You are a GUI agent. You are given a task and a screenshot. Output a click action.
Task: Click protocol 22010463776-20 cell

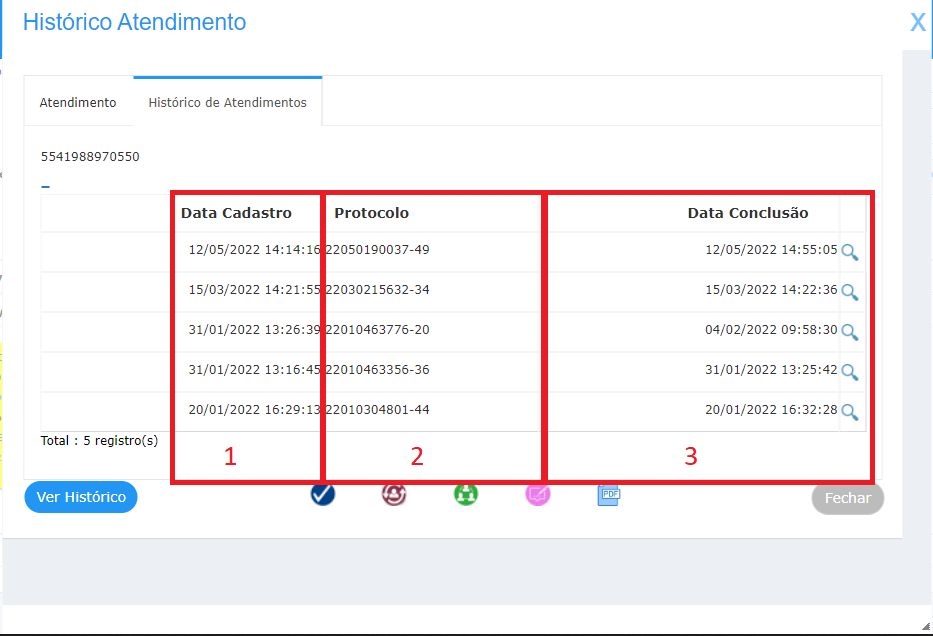(377, 330)
